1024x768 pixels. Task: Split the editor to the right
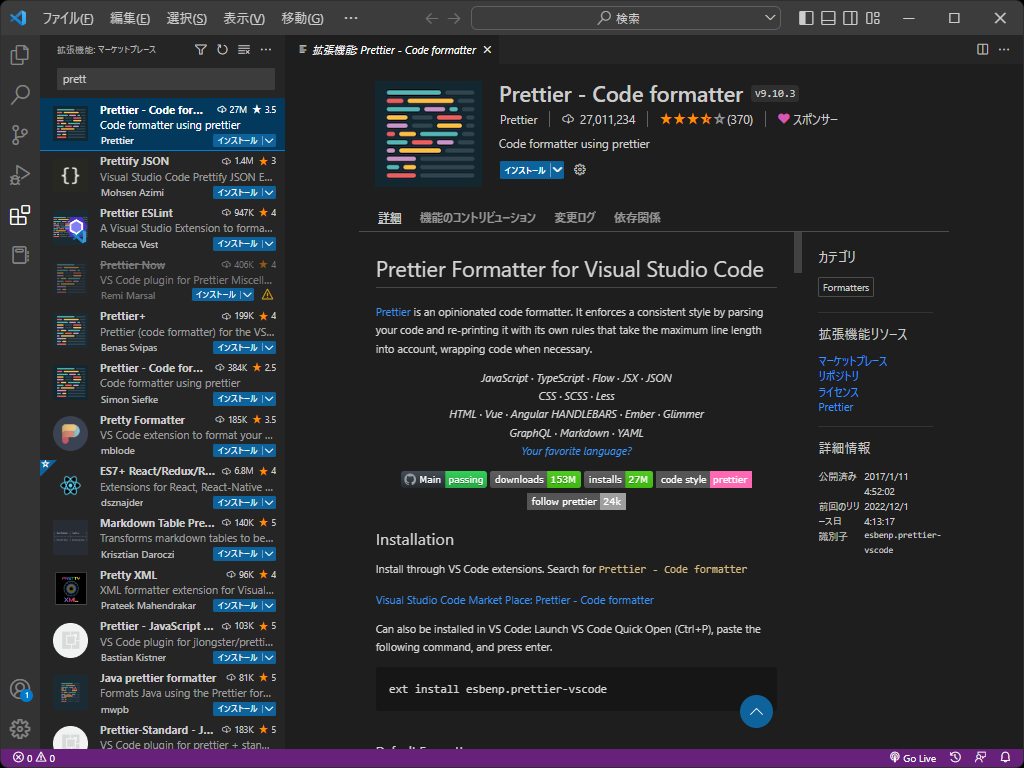(982, 50)
